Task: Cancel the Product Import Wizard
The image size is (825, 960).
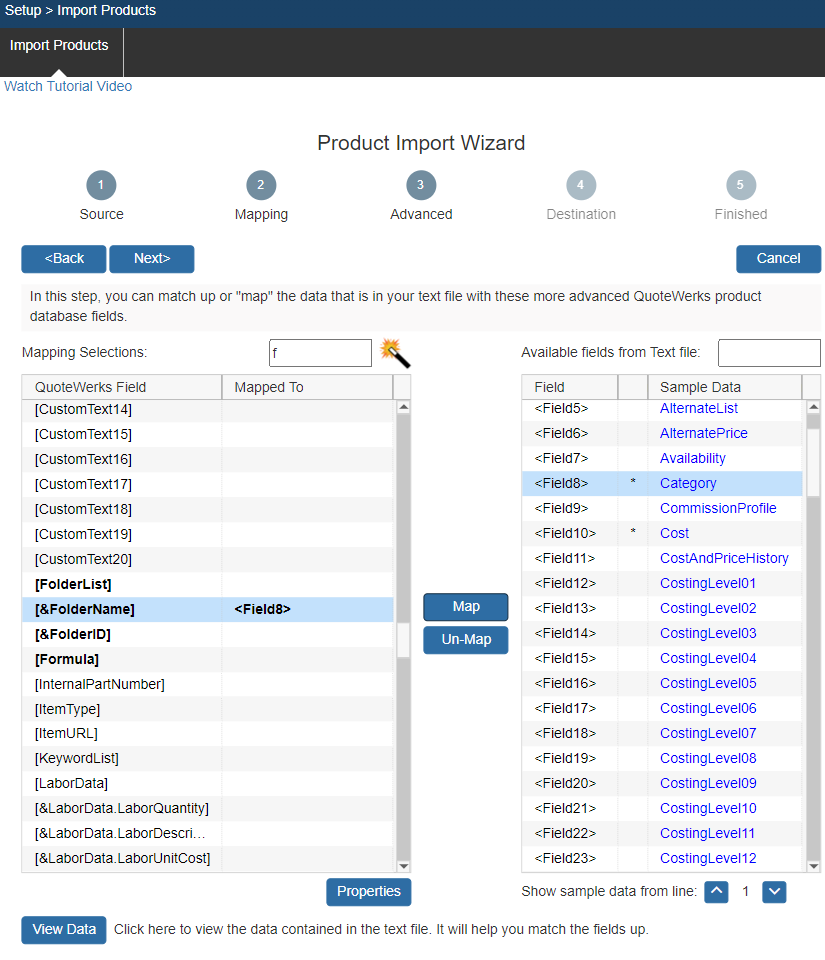Action: pyautogui.click(x=778, y=259)
